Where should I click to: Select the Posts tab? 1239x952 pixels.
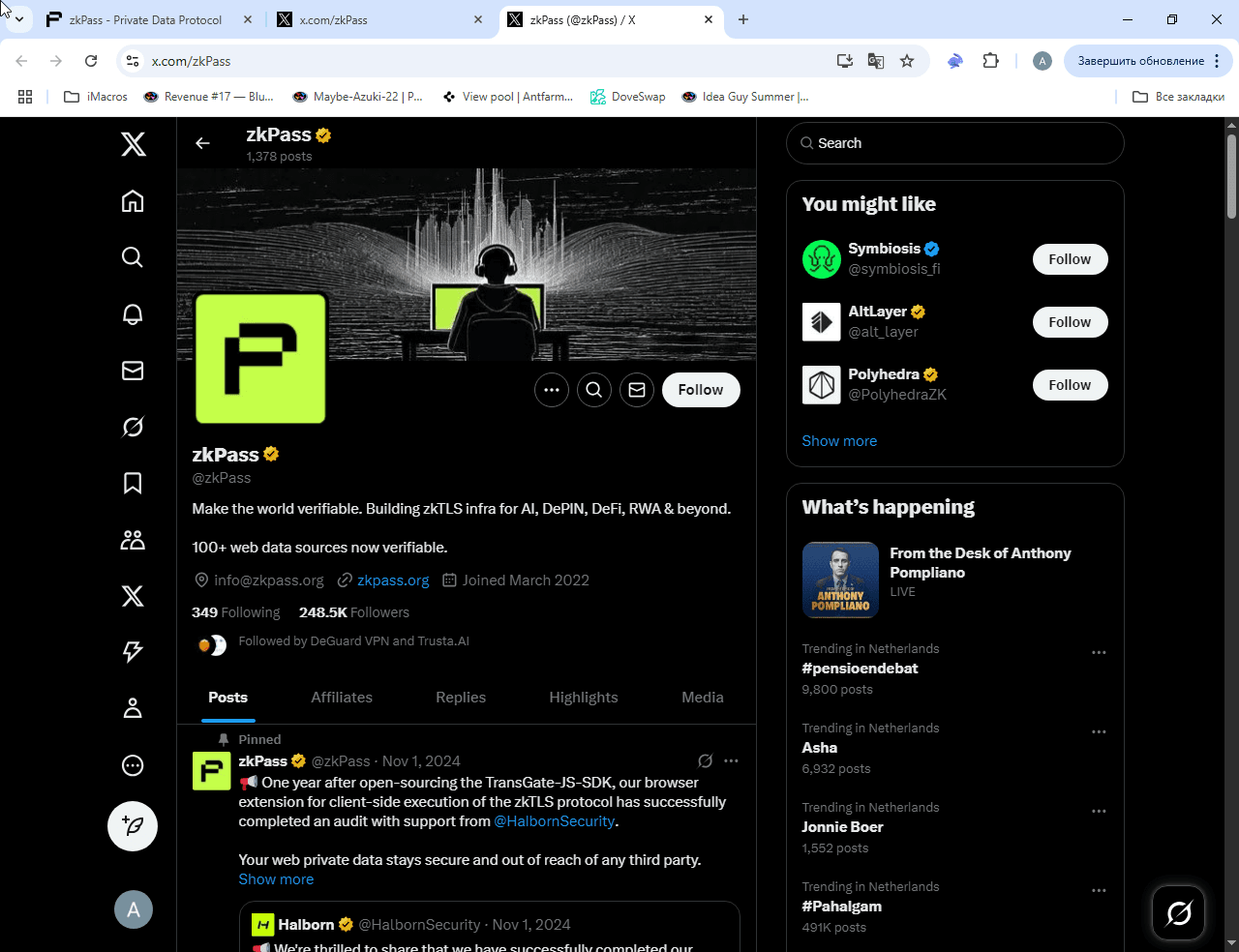[228, 698]
